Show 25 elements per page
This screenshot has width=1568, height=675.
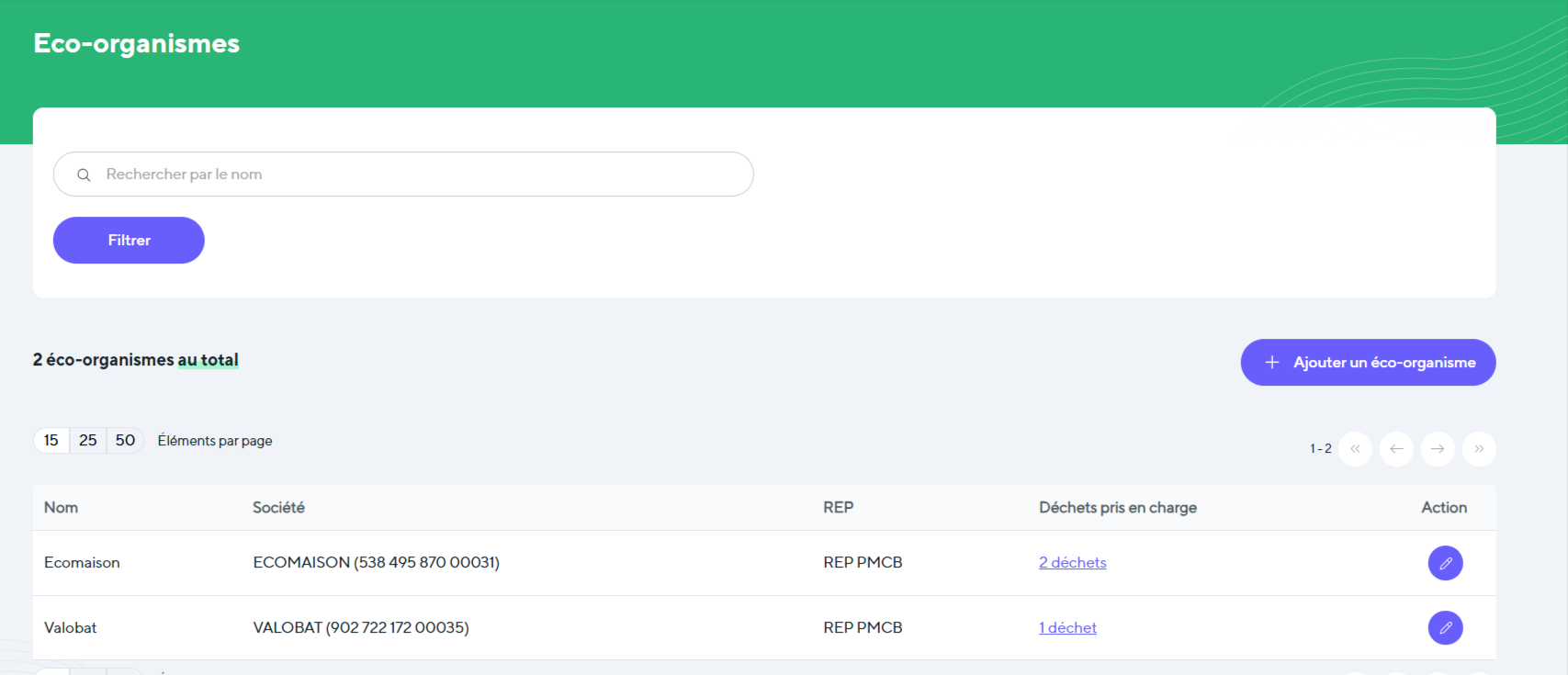tap(88, 441)
